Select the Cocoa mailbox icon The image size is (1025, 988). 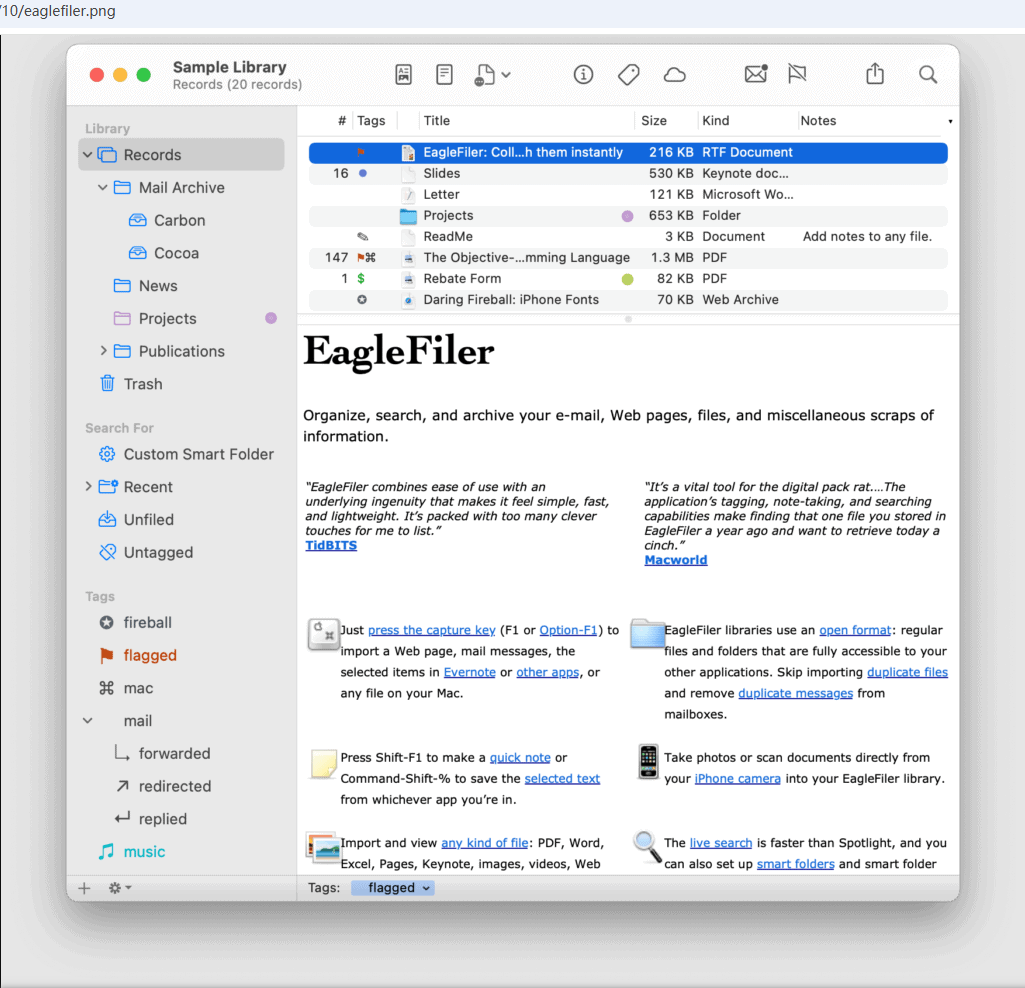pos(137,253)
